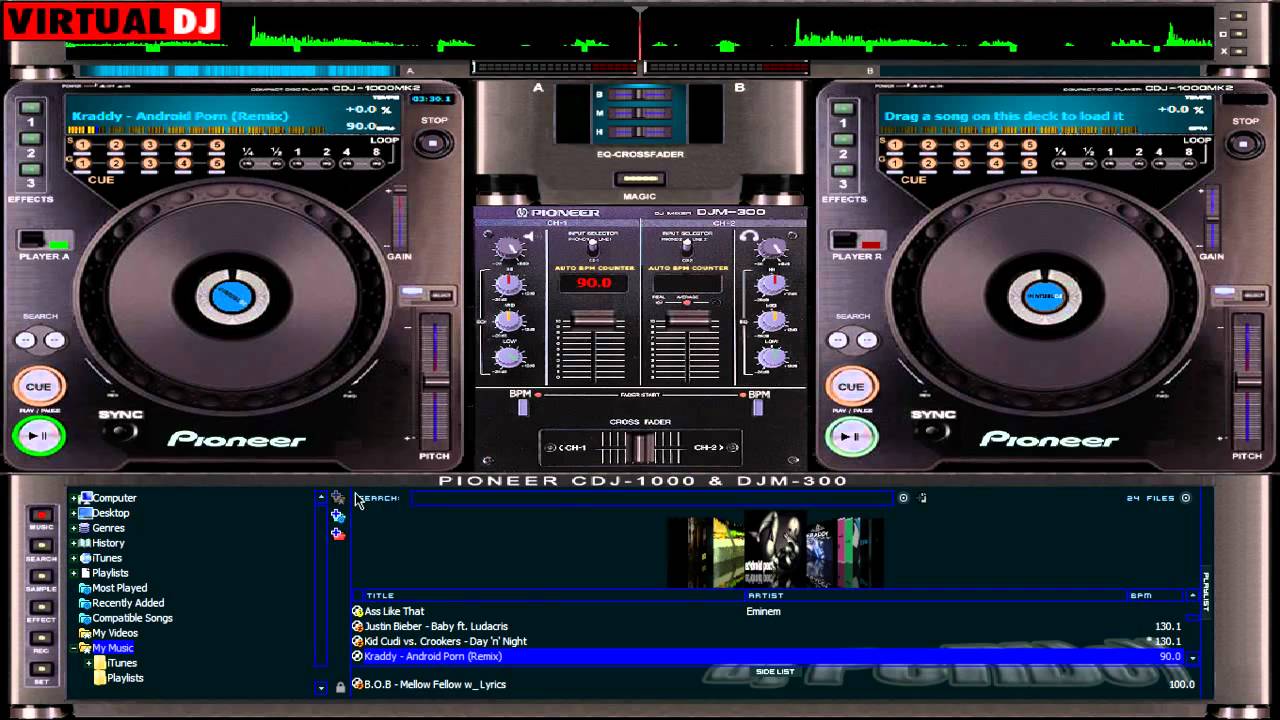Expand the top-level Playlists tree node

point(73,573)
